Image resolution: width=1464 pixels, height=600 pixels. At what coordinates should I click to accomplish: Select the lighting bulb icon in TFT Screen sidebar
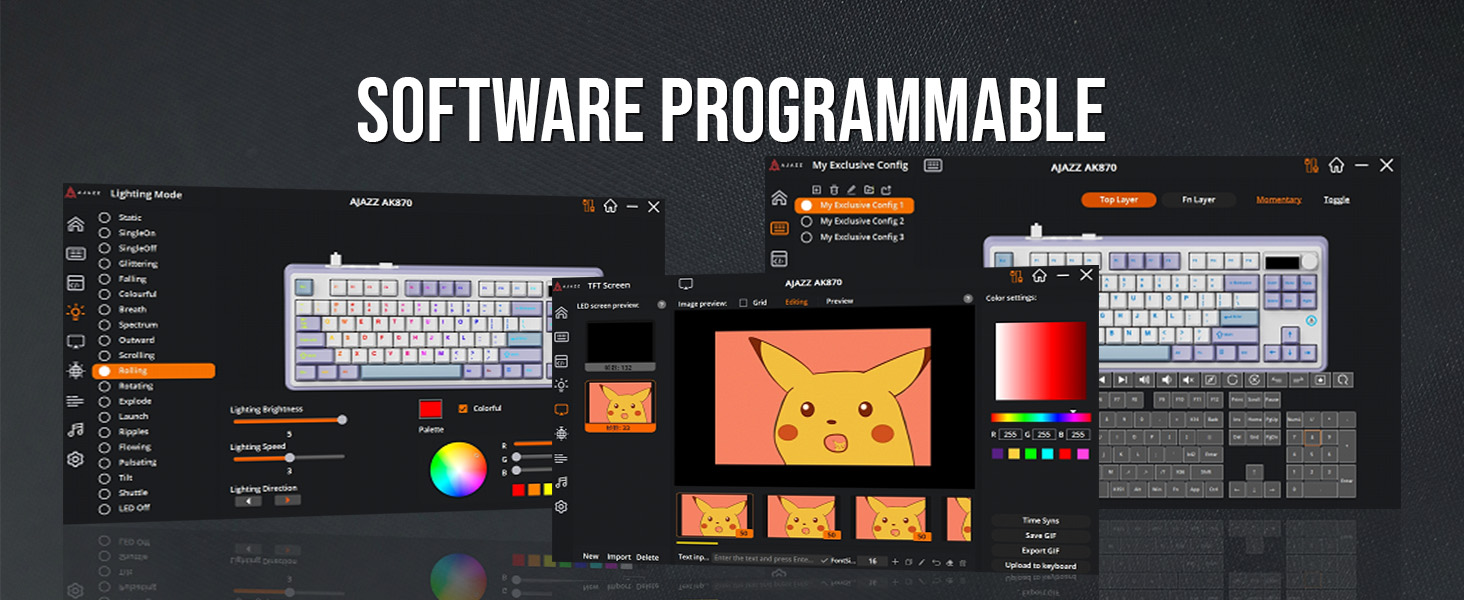pyautogui.click(x=562, y=385)
